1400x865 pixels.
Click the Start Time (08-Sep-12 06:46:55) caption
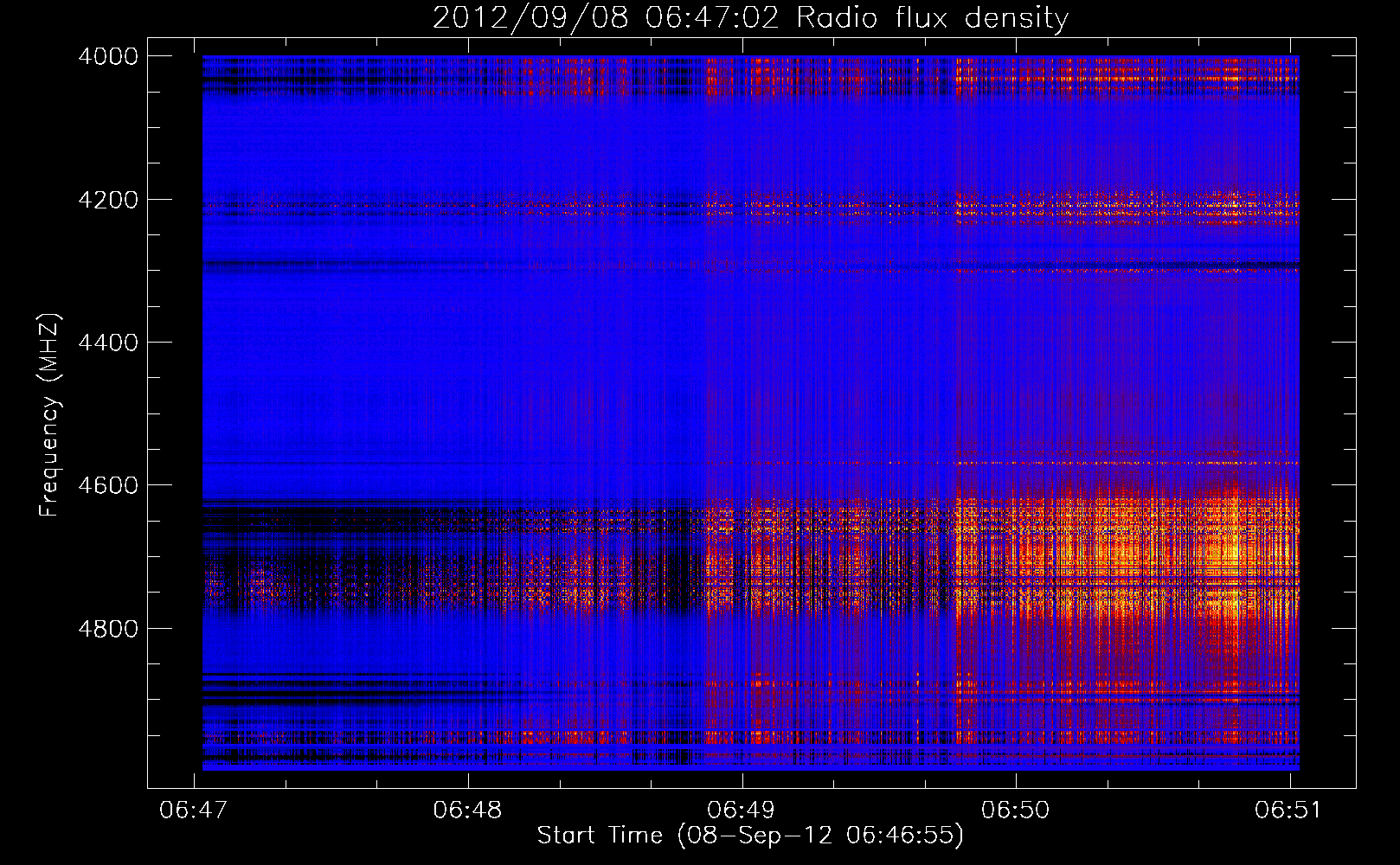[750, 836]
